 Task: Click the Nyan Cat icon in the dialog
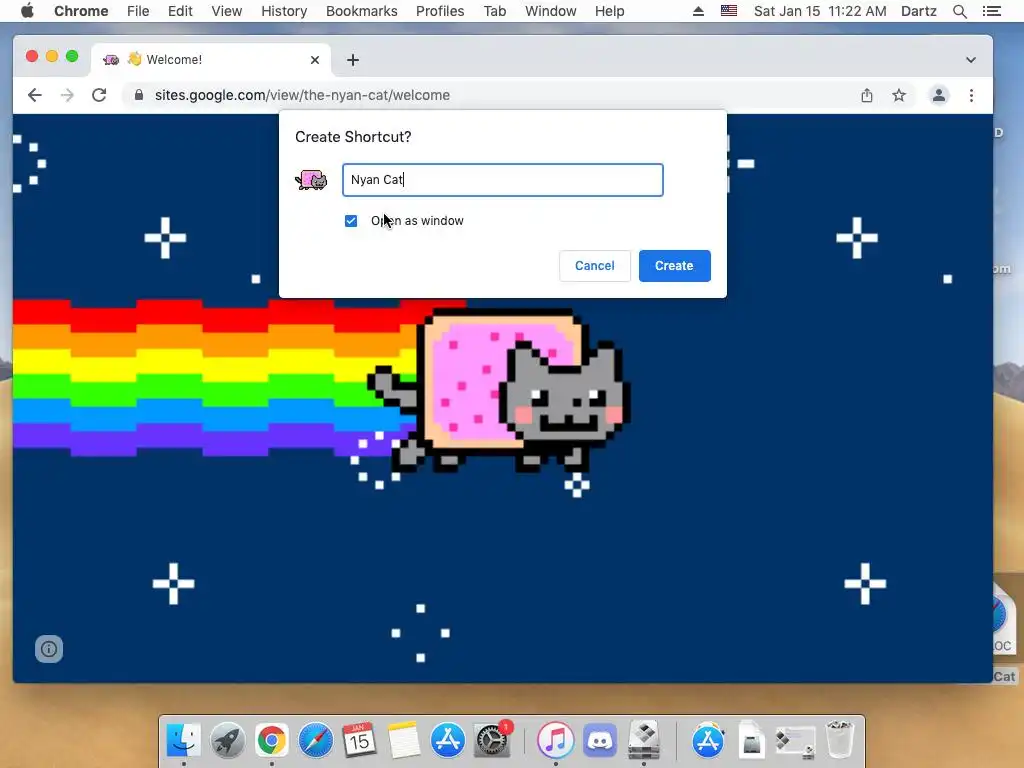click(311, 180)
